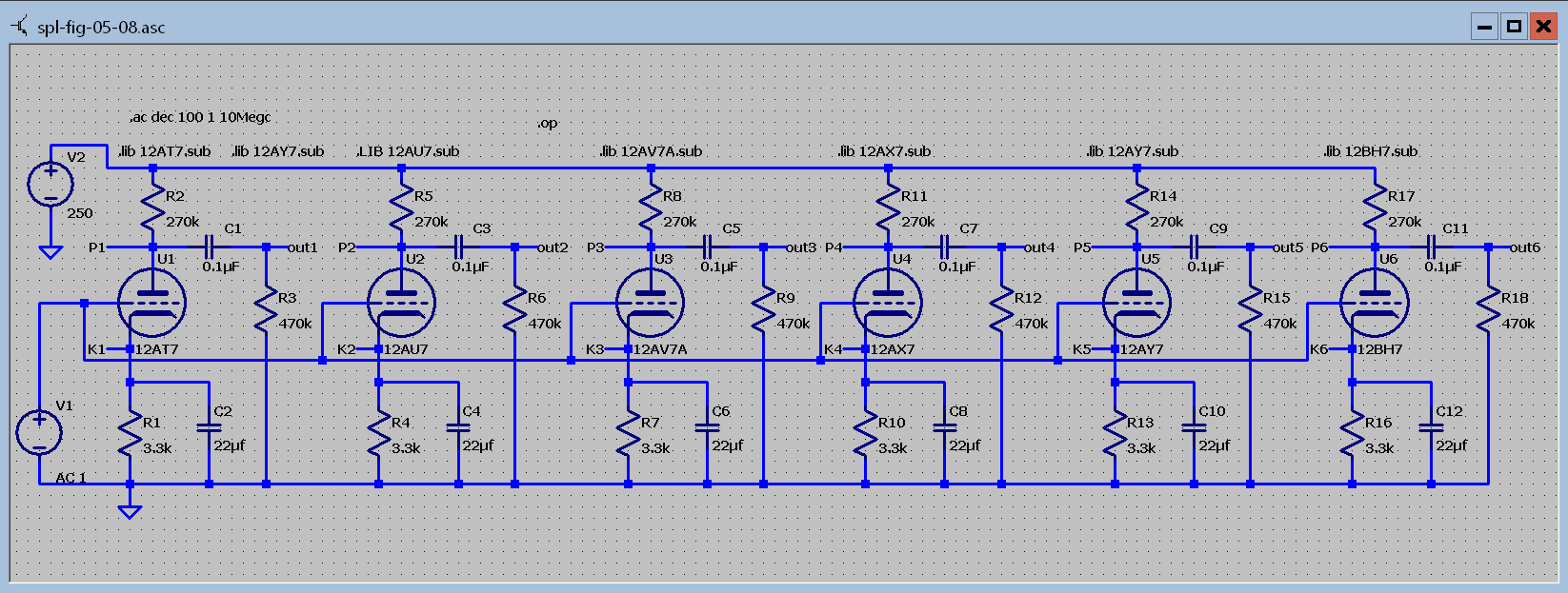This screenshot has width=1568, height=593.
Task: Click the R16 3.3k cathode resistor
Action: 1352,436
